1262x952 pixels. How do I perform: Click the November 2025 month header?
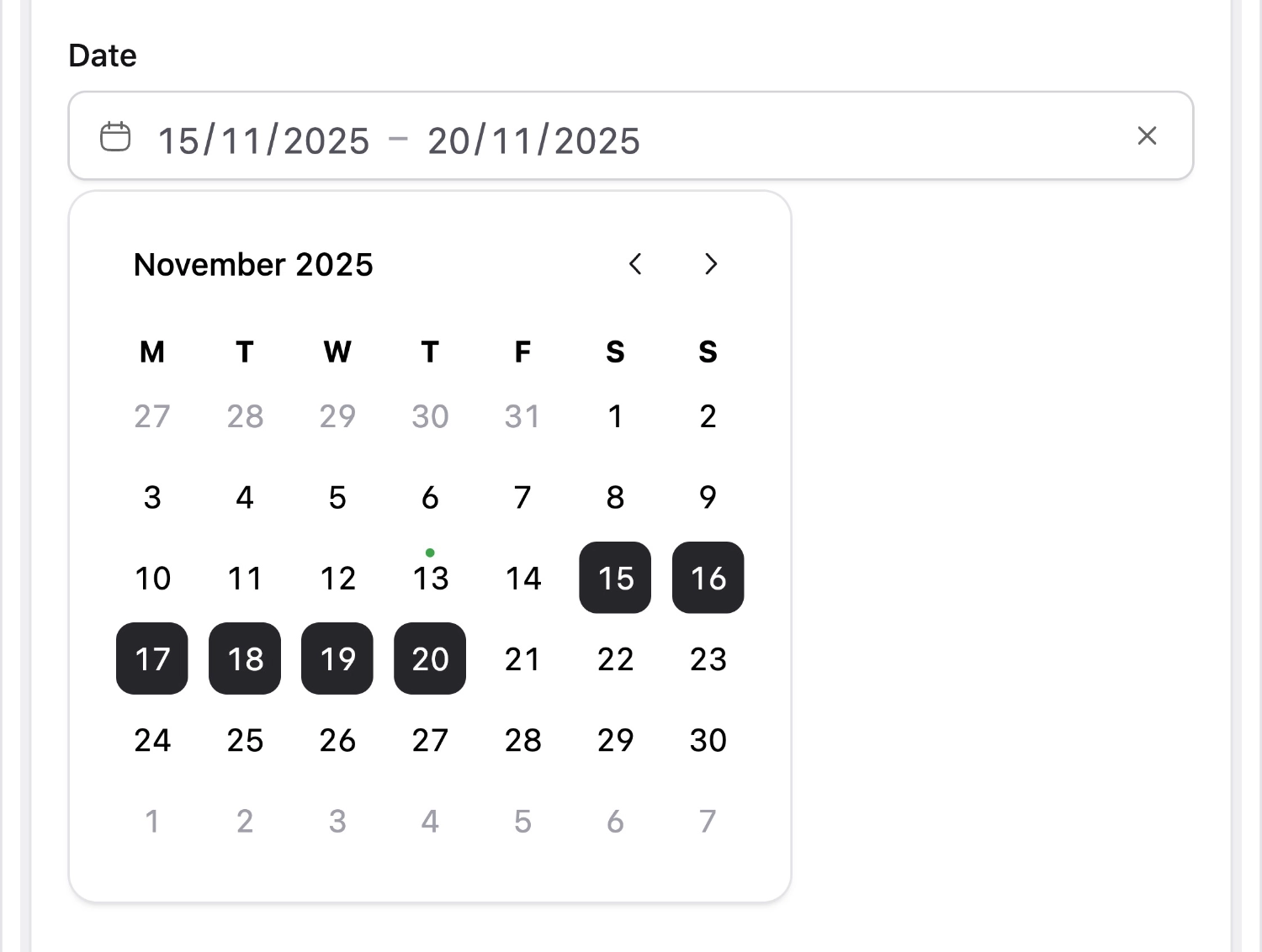(253, 264)
